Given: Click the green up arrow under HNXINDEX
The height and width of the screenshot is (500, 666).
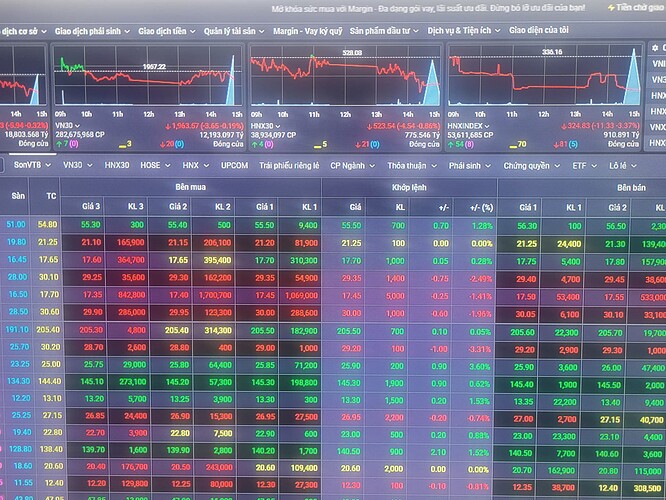Looking at the screenshot, I should [x=450, y=144].
